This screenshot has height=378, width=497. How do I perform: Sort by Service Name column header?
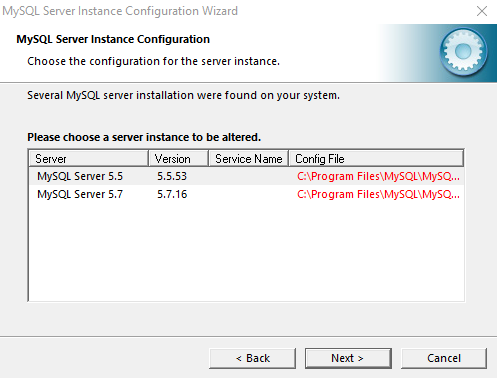click(x=248, y=158)
